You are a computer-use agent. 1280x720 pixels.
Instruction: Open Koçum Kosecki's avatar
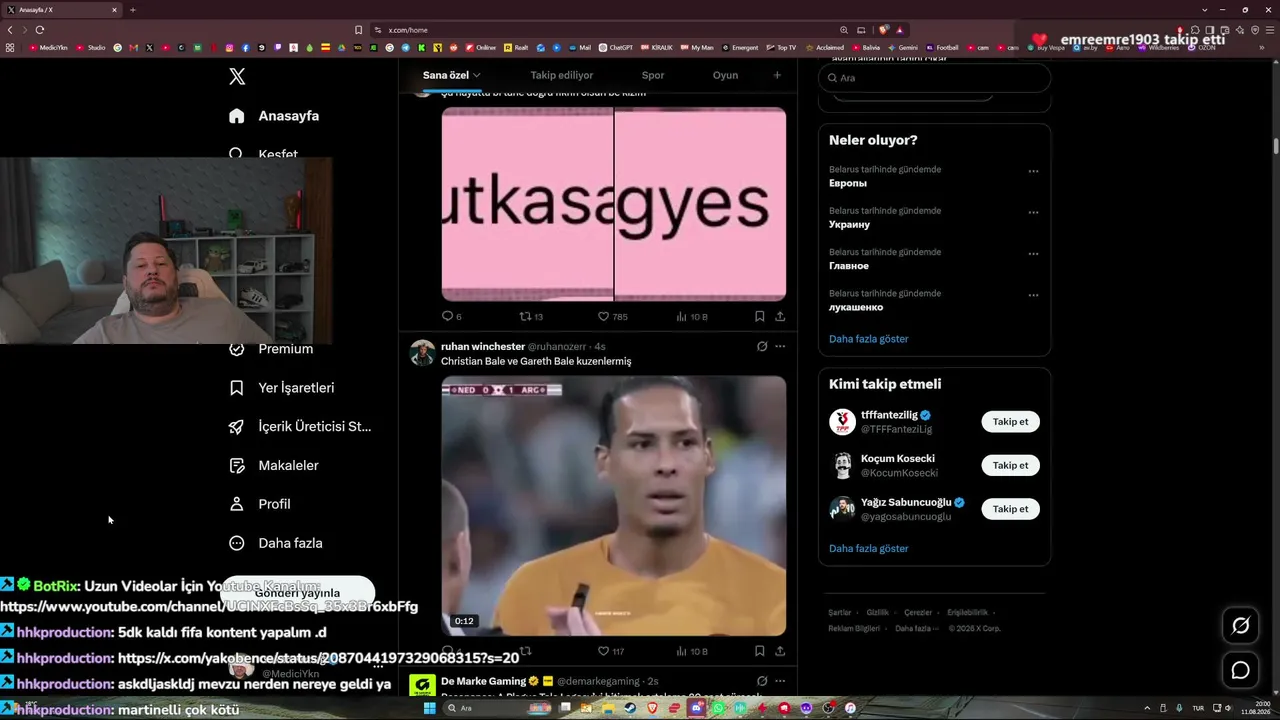[x=842, y=465]
